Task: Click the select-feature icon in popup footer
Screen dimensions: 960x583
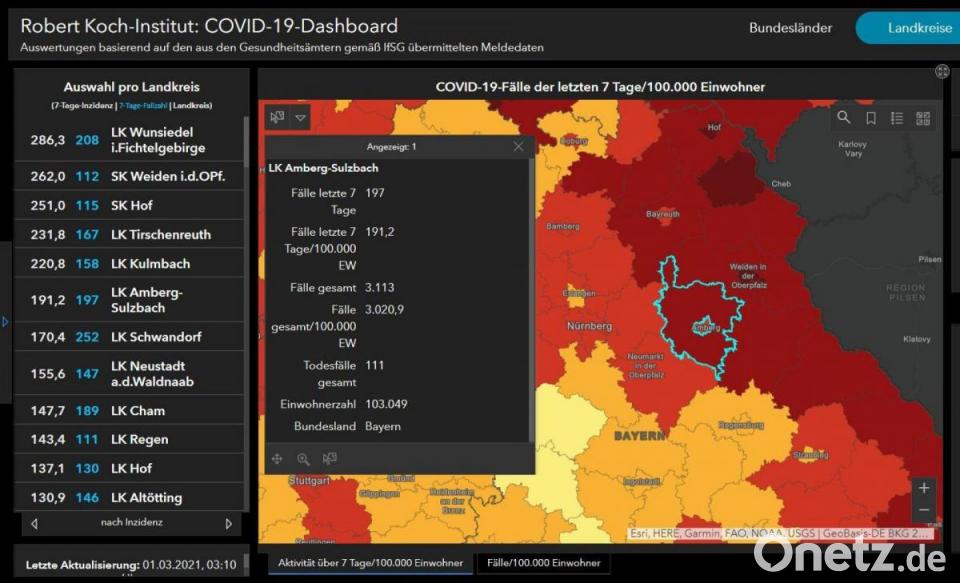Action: (x=330, y=458)
